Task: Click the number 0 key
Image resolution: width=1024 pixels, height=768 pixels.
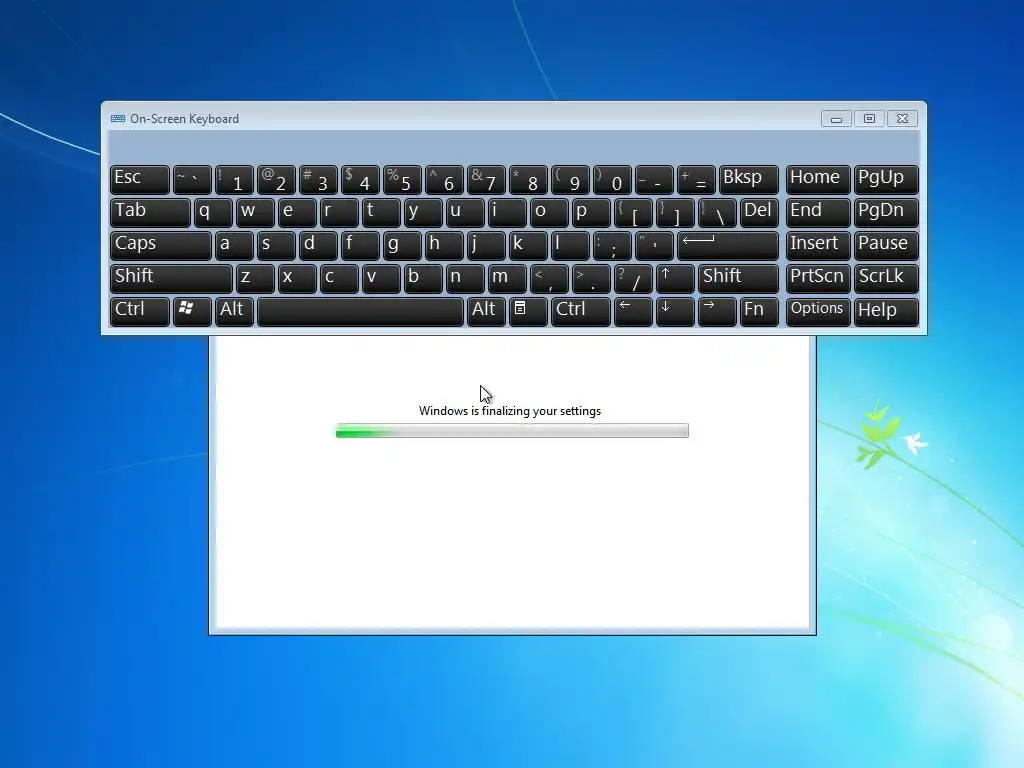Action: tap(612, 180)
